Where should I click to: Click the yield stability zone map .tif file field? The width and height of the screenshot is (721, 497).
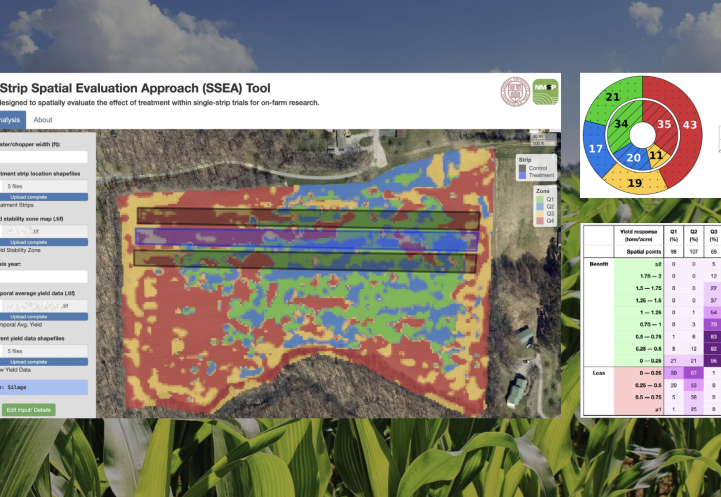tap(44, 231)
